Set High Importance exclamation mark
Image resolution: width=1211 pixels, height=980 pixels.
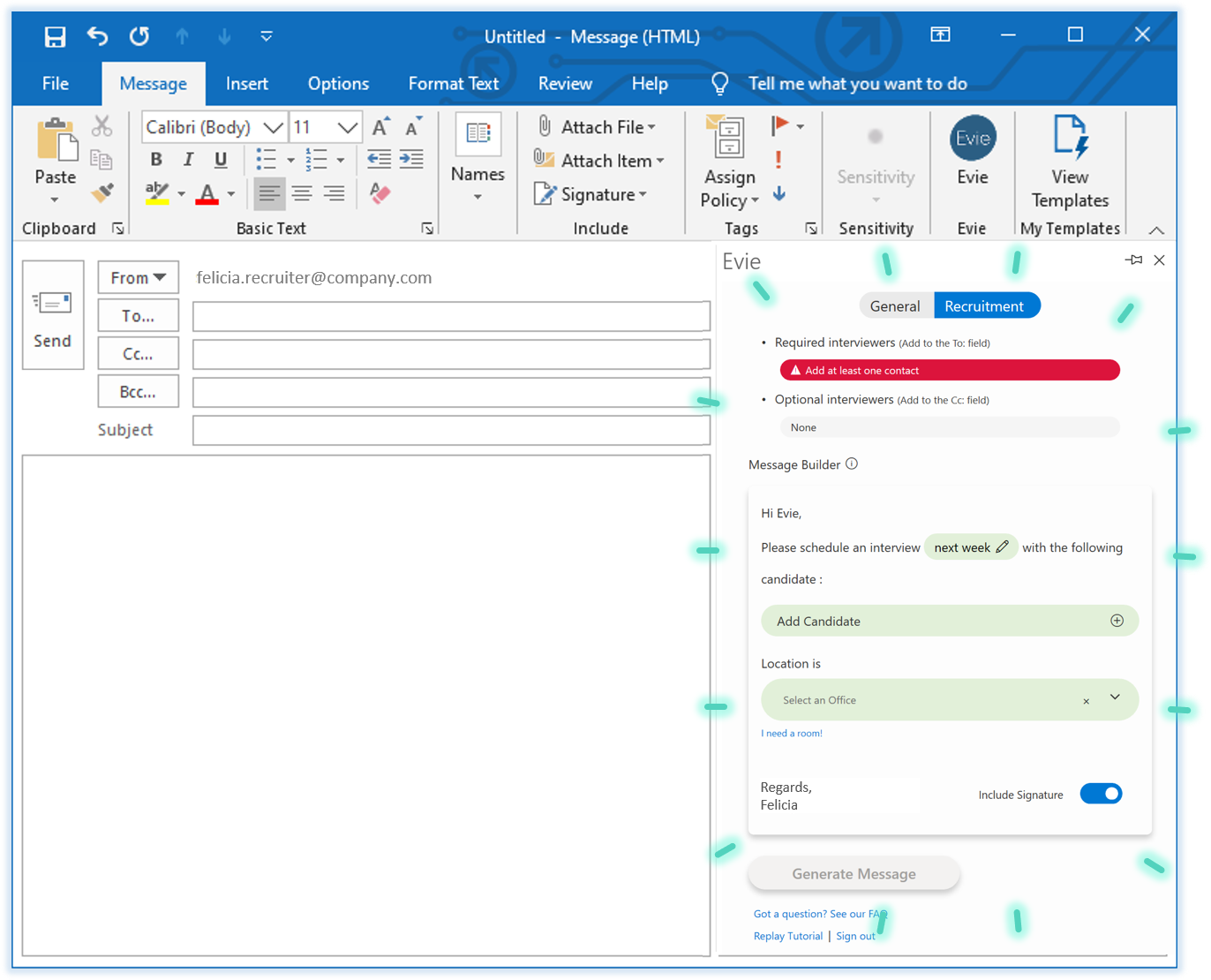(x=778, y=160)
